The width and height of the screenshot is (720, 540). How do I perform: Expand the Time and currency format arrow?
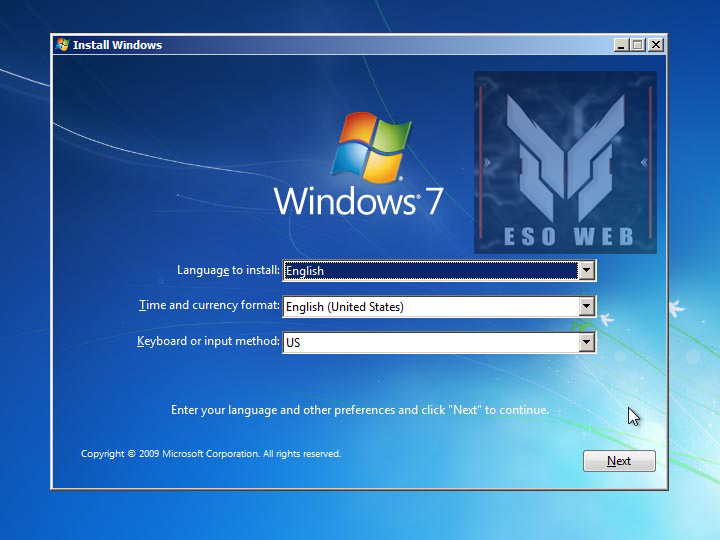pyautogui.click(x=586, y=306)
